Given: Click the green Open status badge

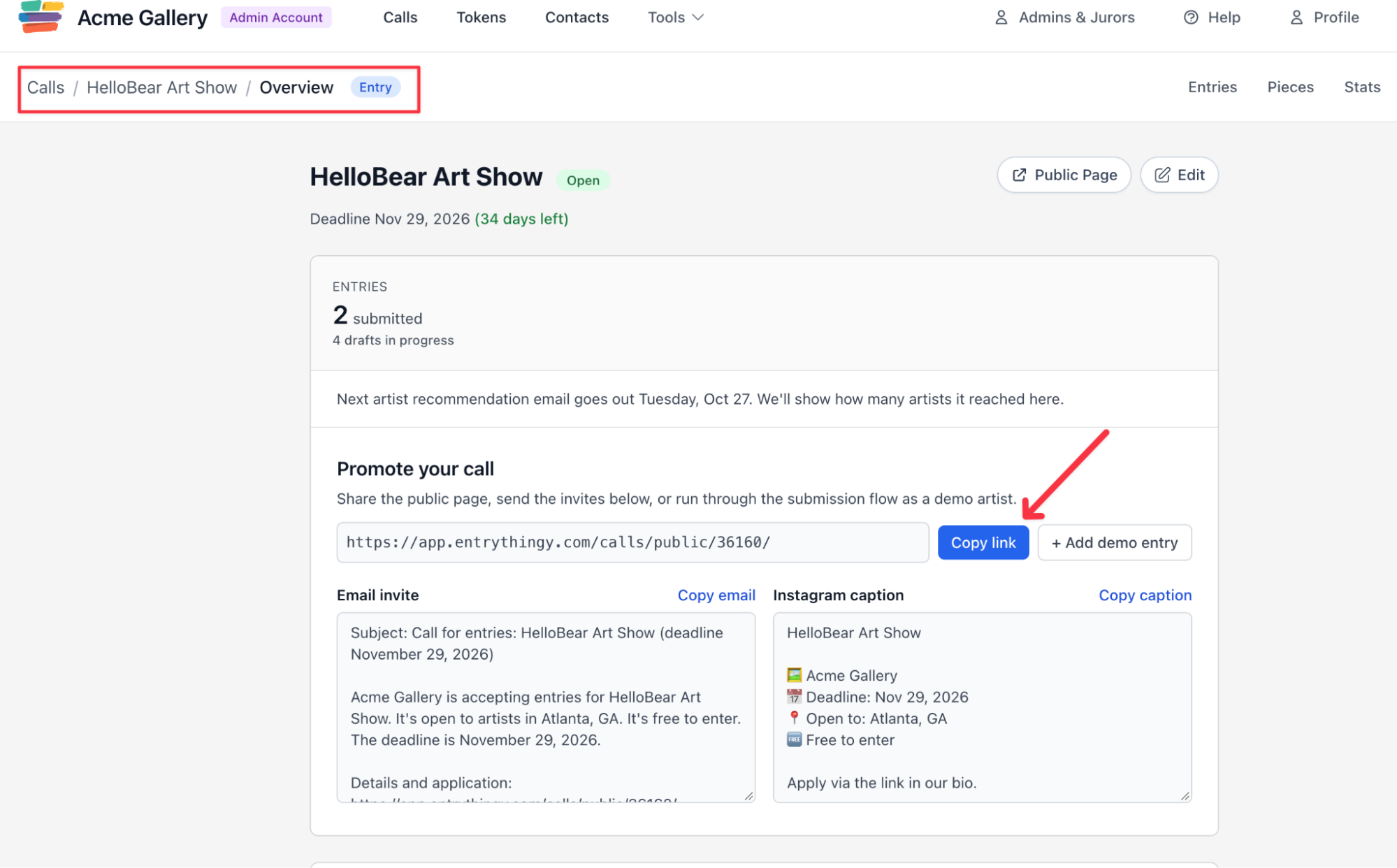Looking at the screenshot, I should [583, 180].
